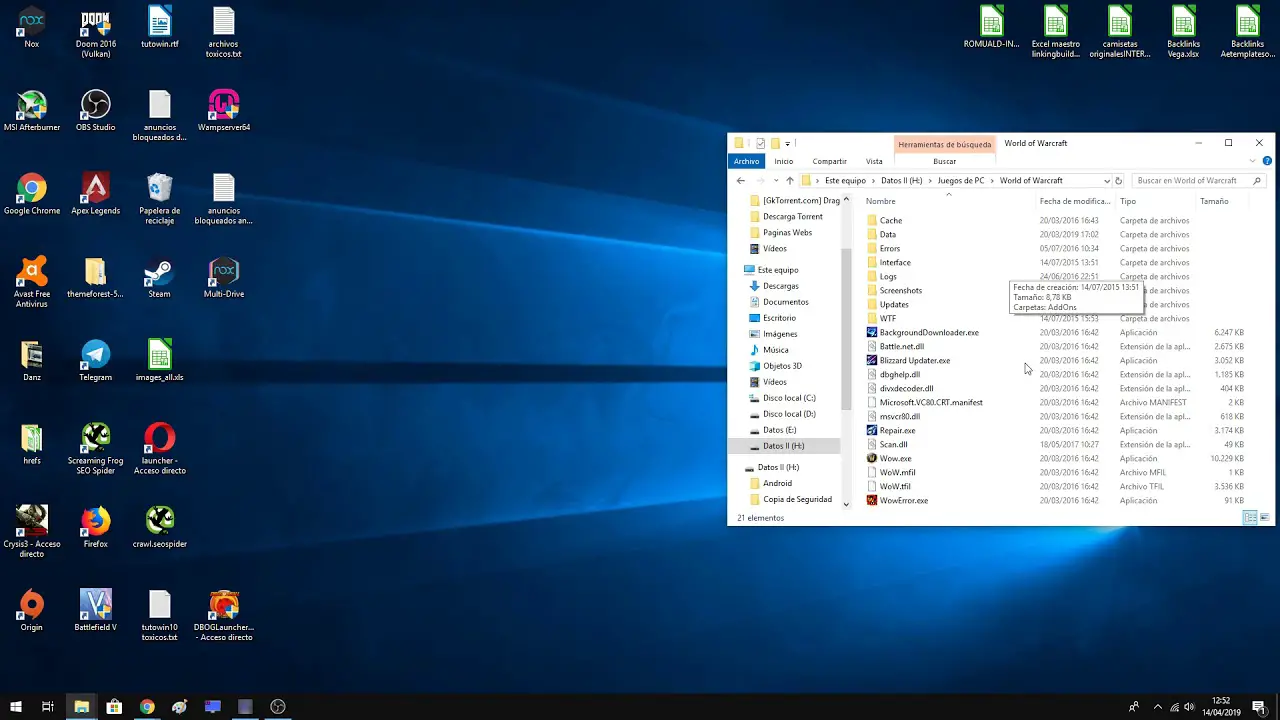Customize quick access toolbar dropdown

click(788, 144)
